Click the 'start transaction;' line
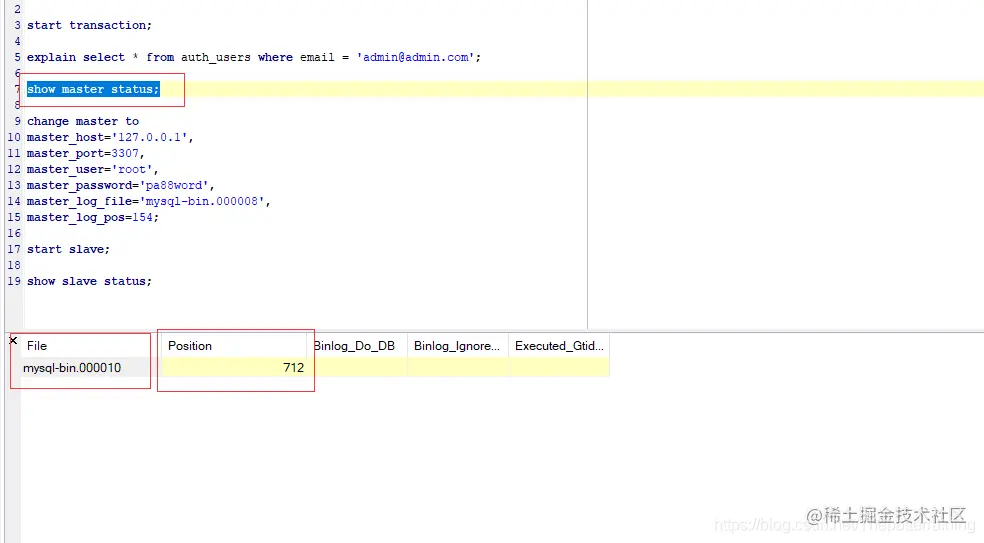The height and width of the screenshot is (543, 984). (x=89, y=25)
